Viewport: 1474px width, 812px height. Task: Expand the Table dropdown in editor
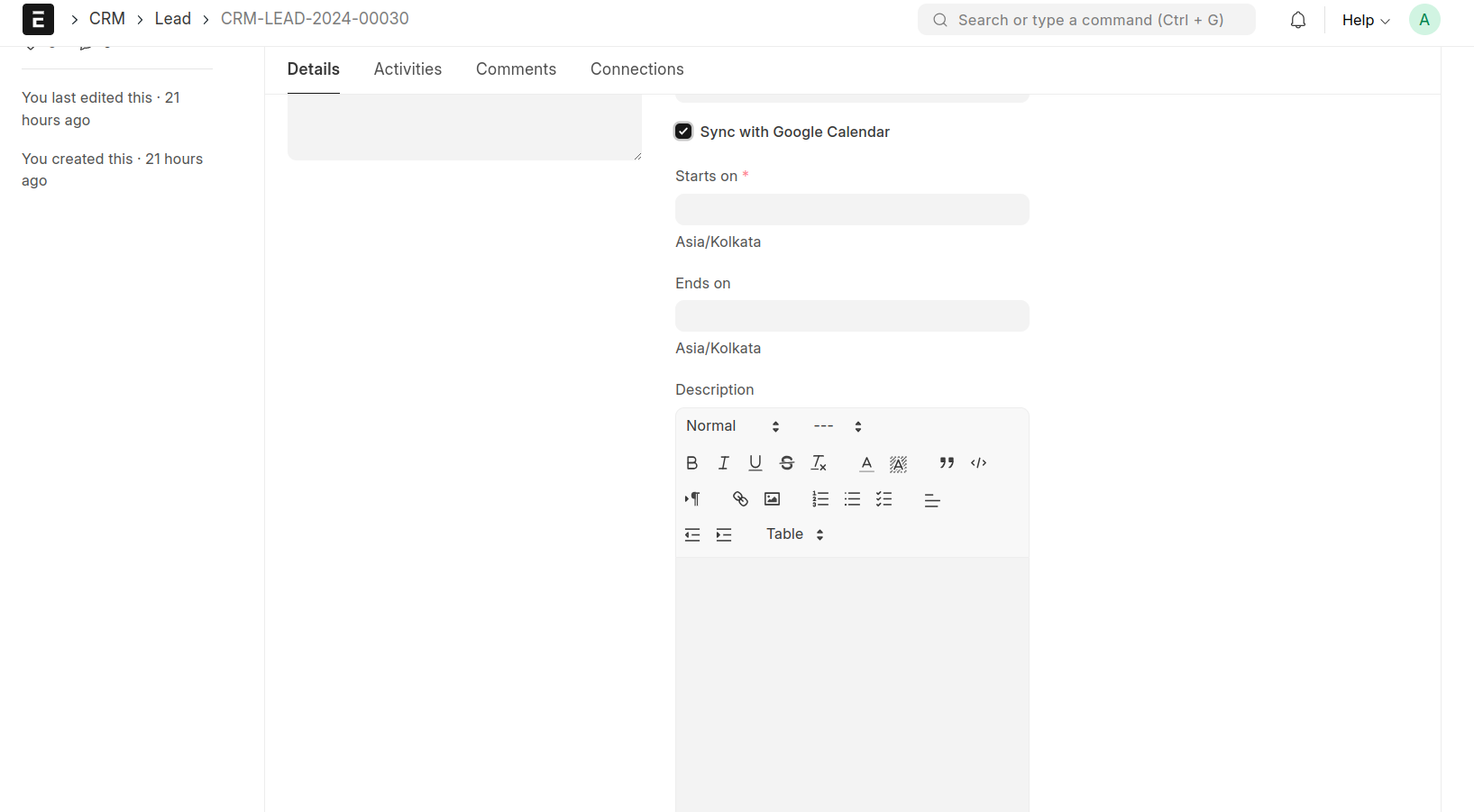point(794,534)
